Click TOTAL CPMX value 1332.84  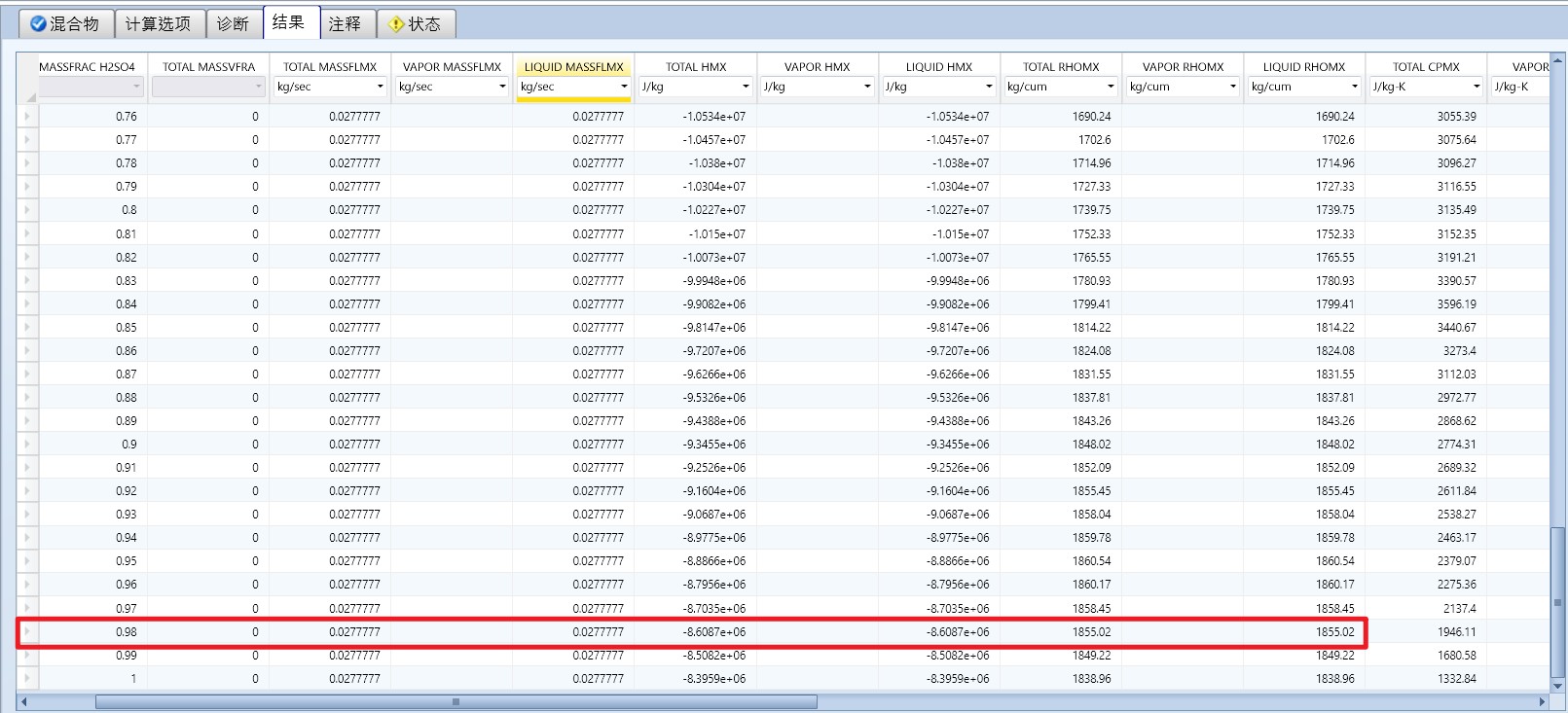(1456, 678)
